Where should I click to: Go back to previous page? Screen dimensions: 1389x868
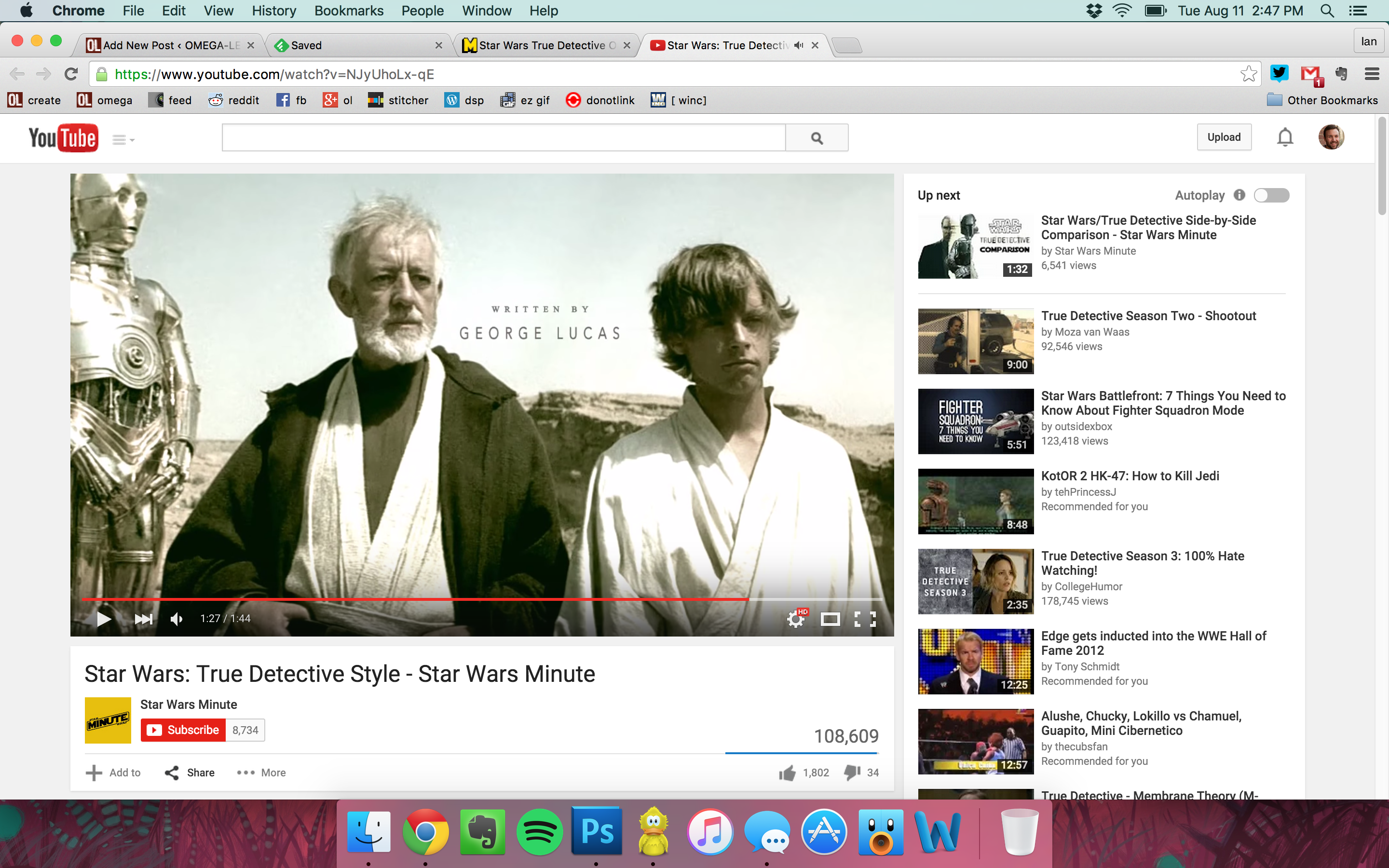point(17,74)
